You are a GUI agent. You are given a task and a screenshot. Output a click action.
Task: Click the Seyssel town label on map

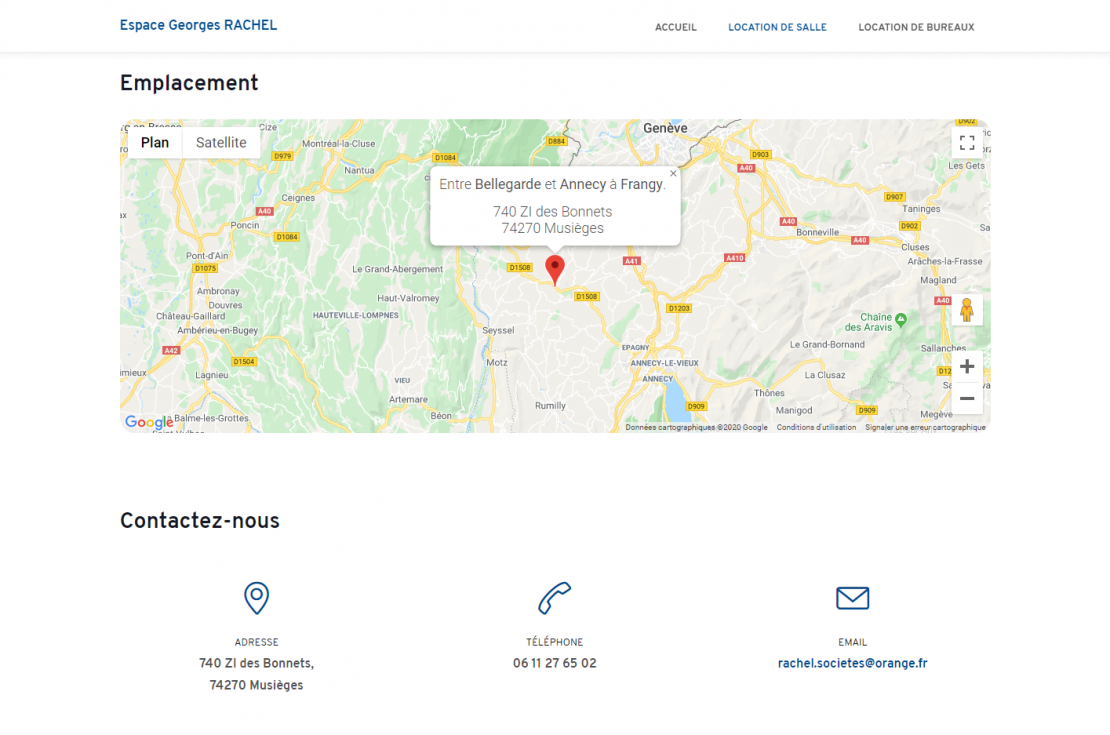click(498, 331)
